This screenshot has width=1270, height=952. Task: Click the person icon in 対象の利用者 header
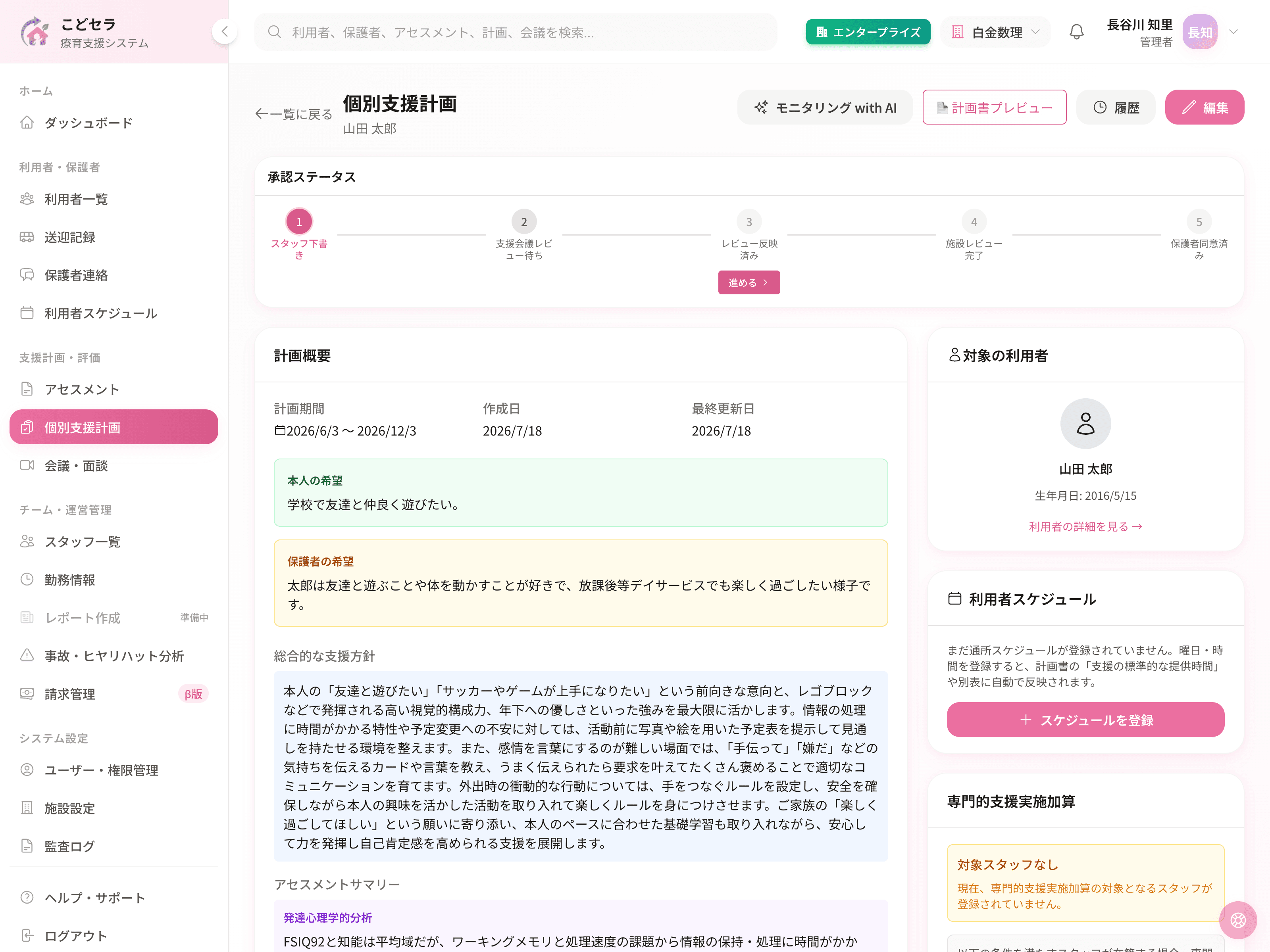tap(954, 355)
